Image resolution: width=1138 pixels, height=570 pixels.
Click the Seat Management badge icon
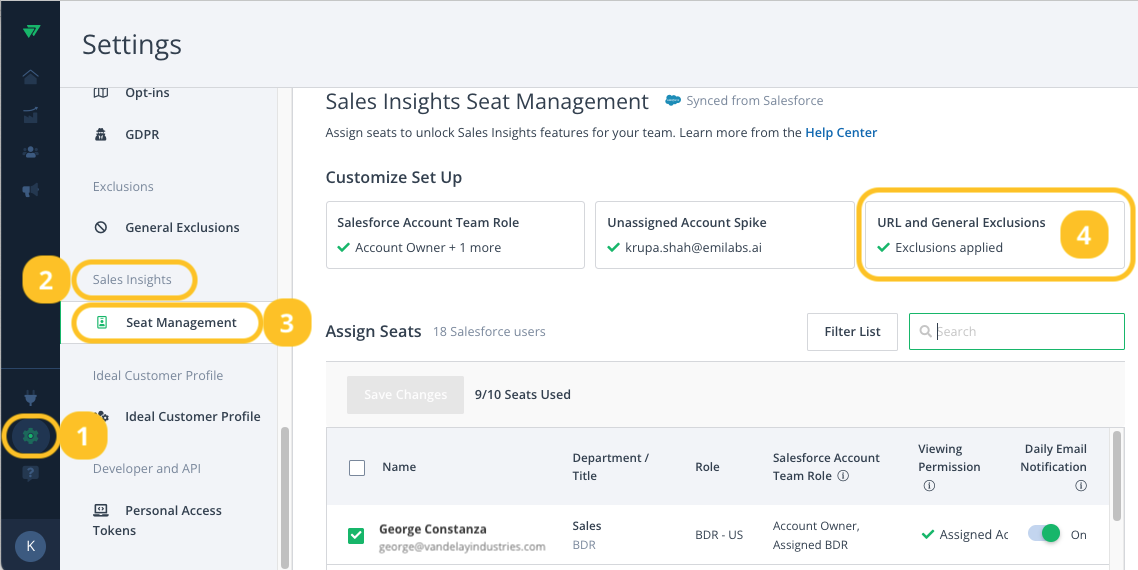[x=102, y=322]
